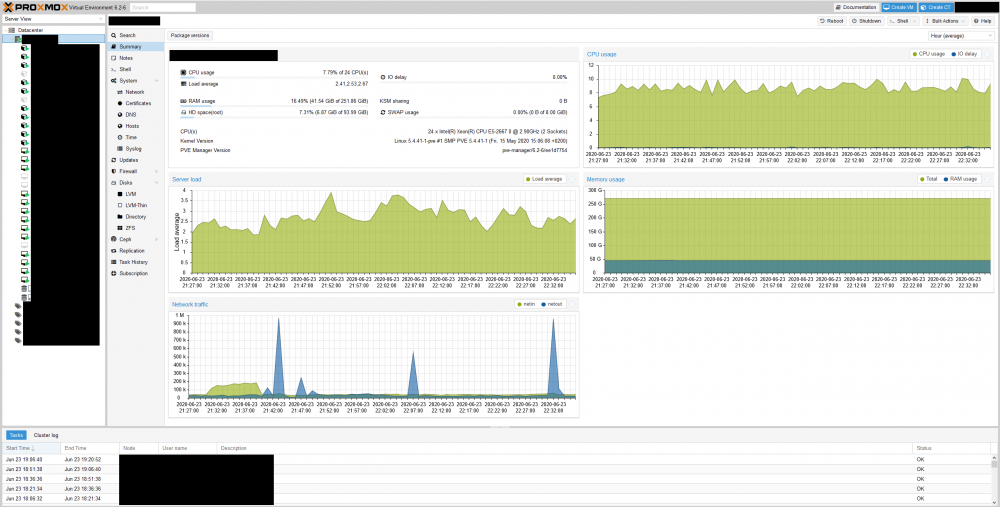Collapse the System menu group
The height and width of the screenshot is (507, 1000).
click(157, 81)
